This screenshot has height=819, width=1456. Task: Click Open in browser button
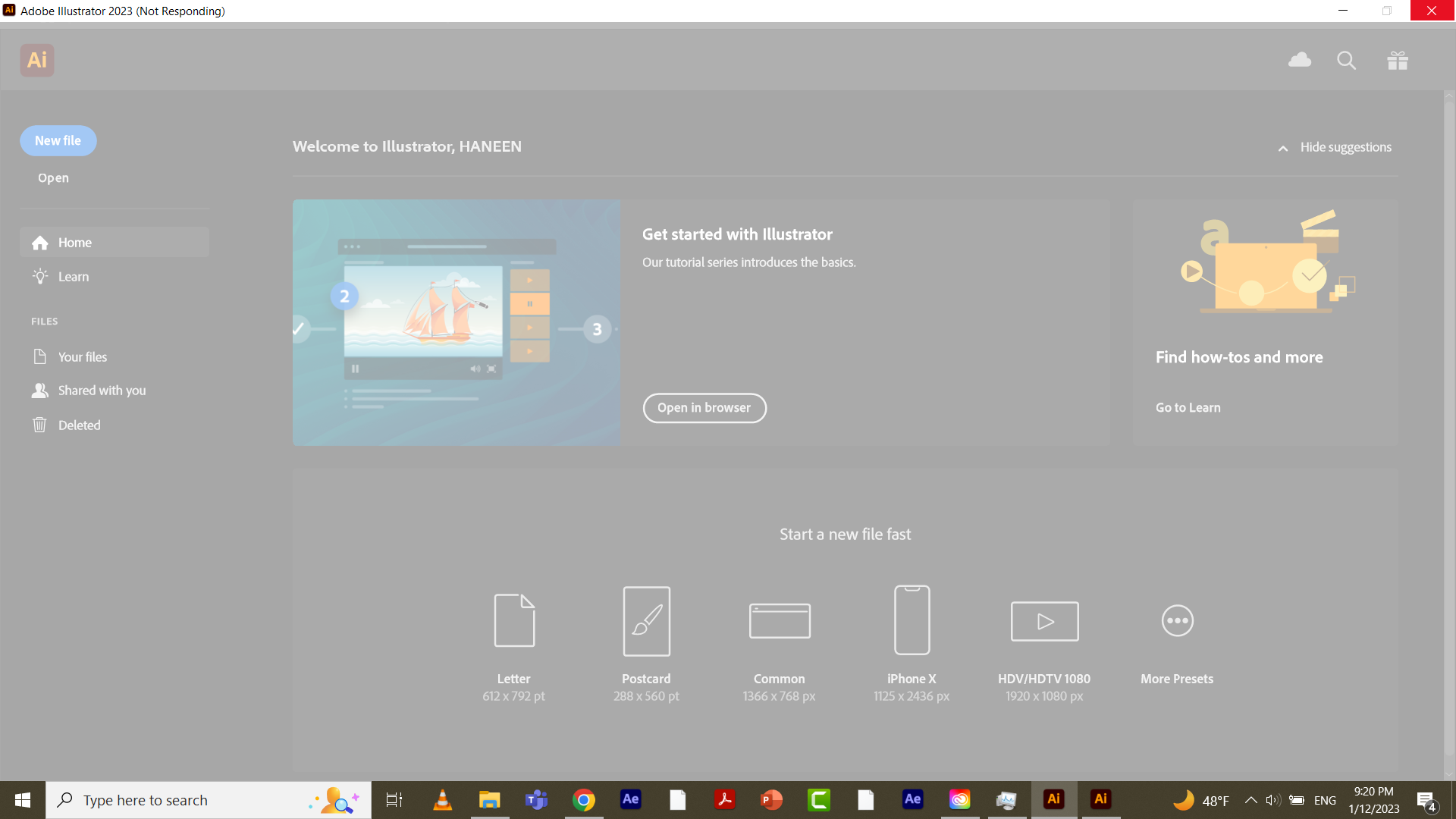pos(704,408)
